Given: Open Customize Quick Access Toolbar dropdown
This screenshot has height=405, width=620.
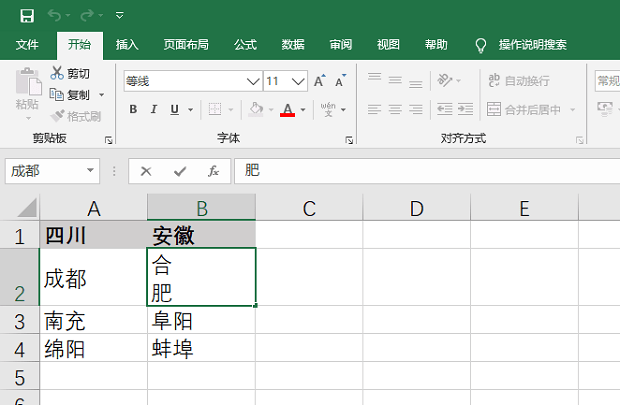Looking at the screenshot, I should (x=119, y=16).
